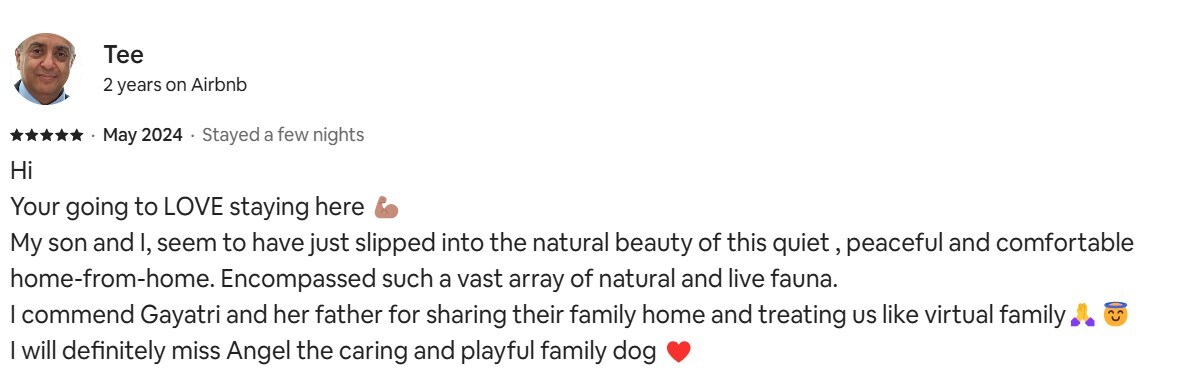Click the "May 2024" review date
The width and height of the screenshot is (1183, 381).
tap(143, 135)
